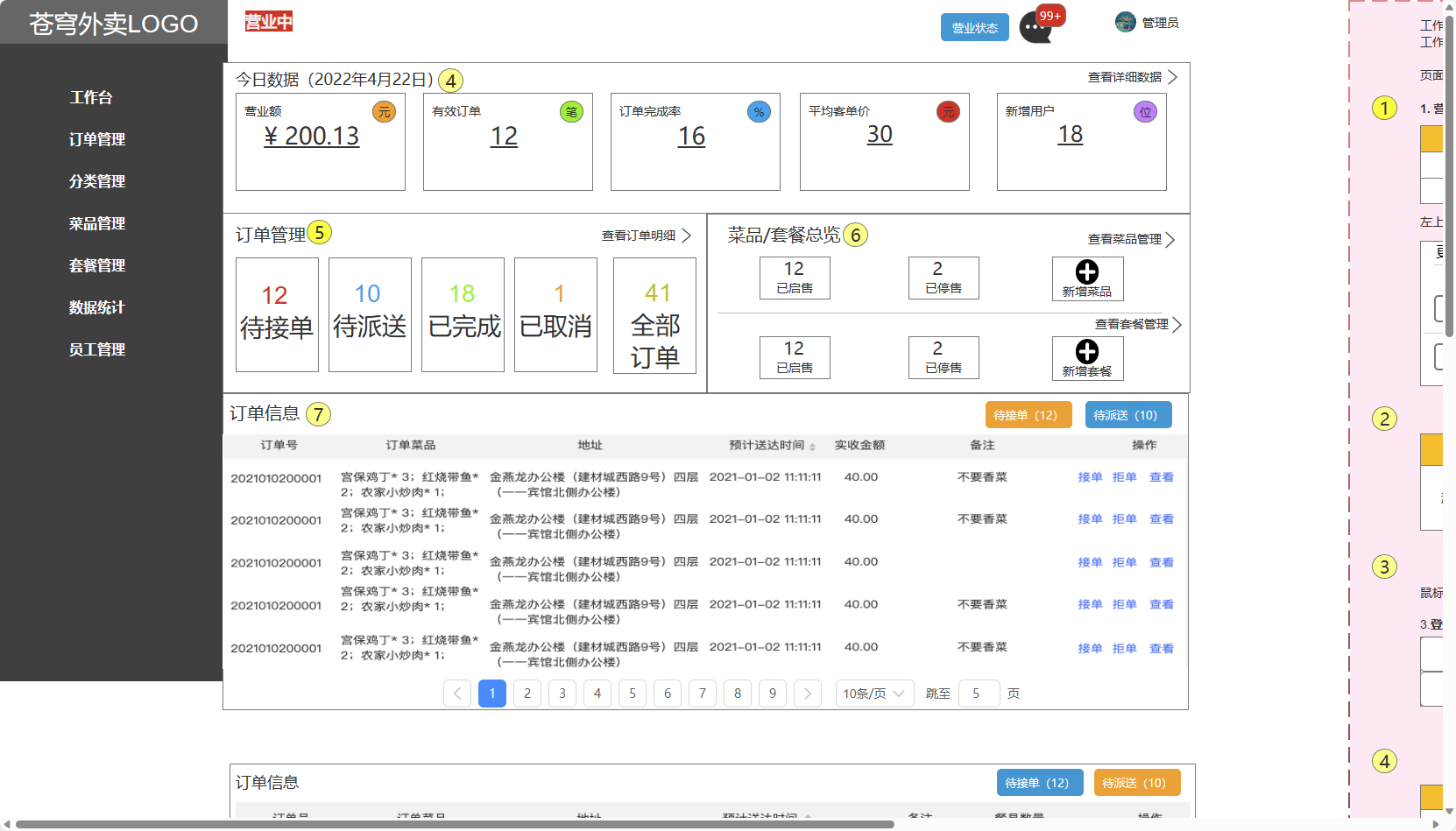Click the % badge on 订单完成率 card
Viewport: 1456px width, 831px height.
tap(759, 111)
